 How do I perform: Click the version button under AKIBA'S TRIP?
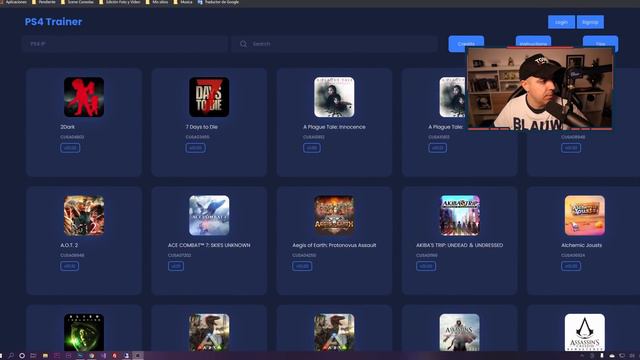pyautogui.click(x=426, y=266)
